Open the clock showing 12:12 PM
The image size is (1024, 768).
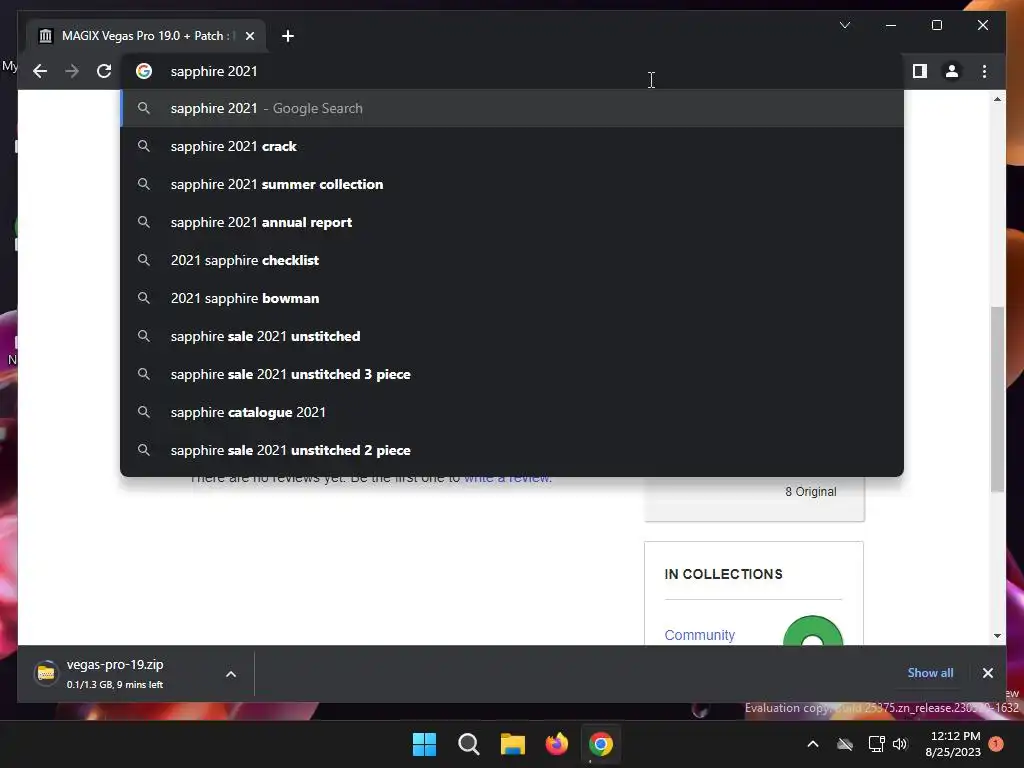953,744
